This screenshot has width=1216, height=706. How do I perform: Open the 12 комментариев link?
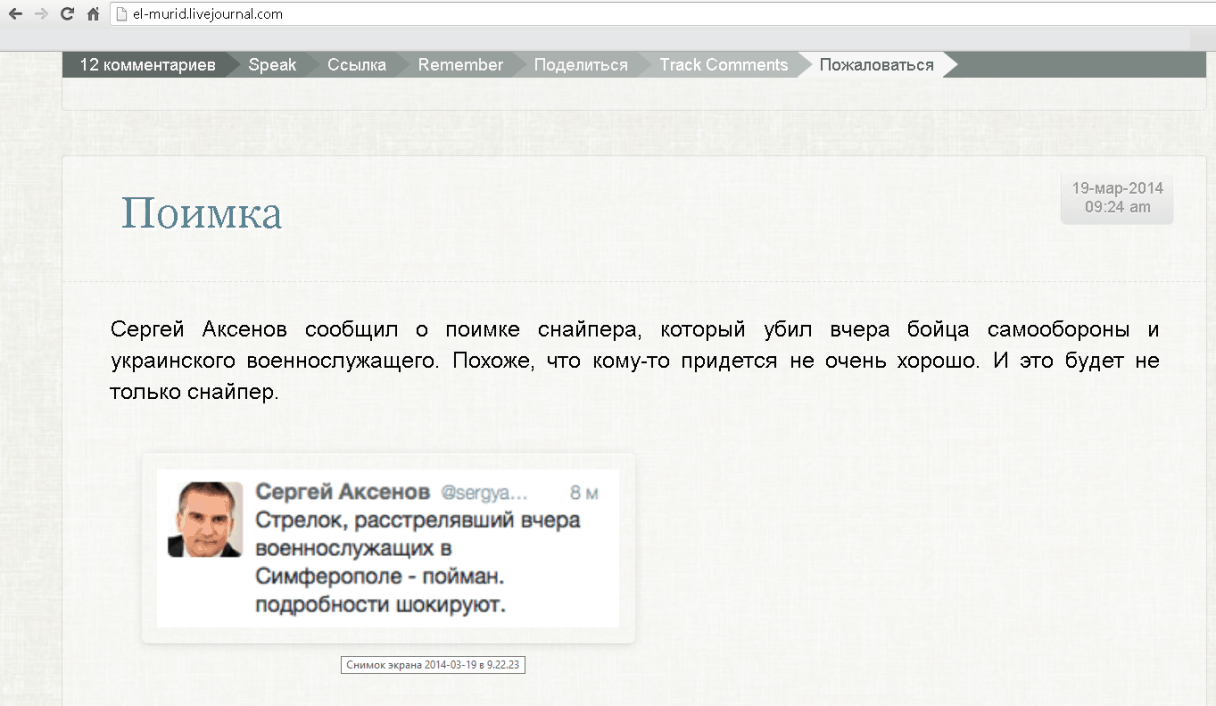pos(147,65)
